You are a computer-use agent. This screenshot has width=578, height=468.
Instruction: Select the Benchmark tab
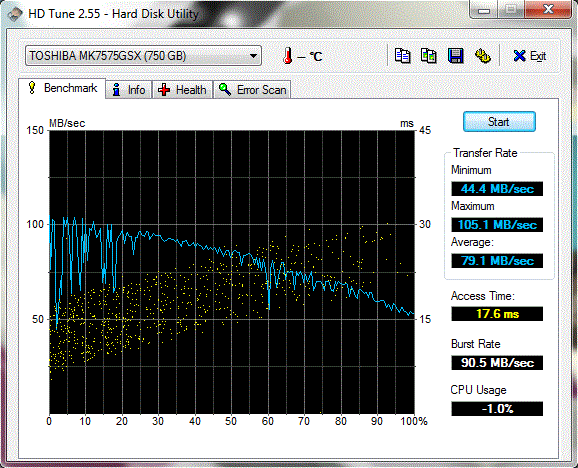pos(62,88)
